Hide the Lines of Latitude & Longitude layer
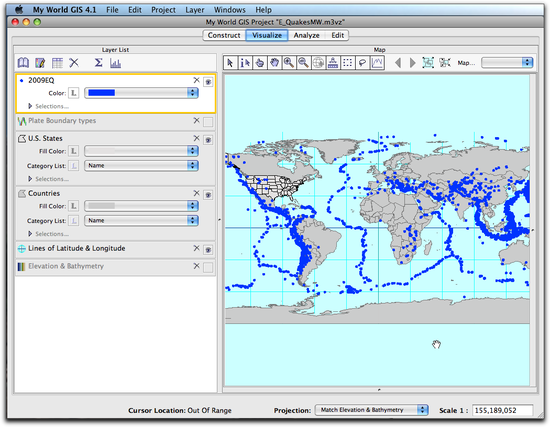This screenshot has height=427, width=550. (208, 250)
